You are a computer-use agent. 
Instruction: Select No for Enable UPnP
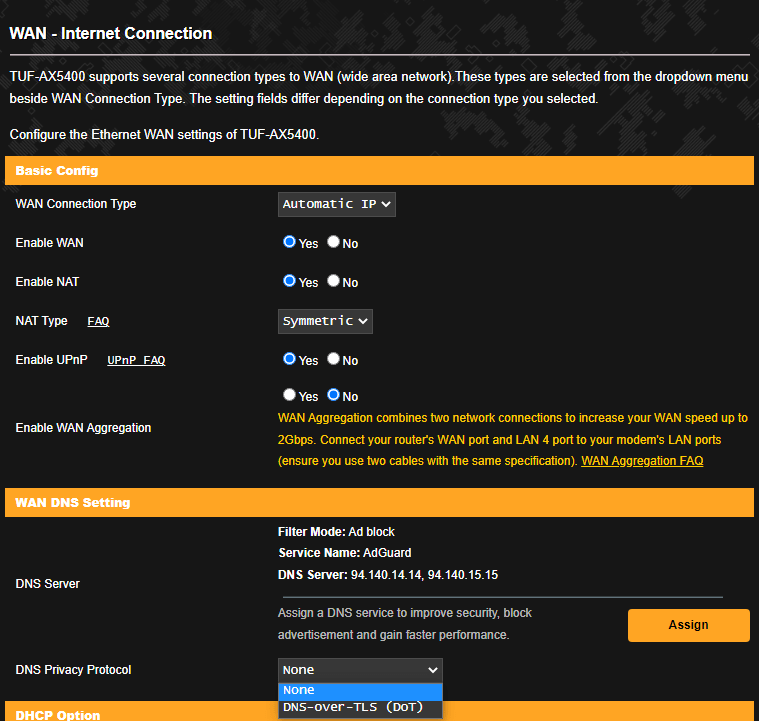(333, 359)
